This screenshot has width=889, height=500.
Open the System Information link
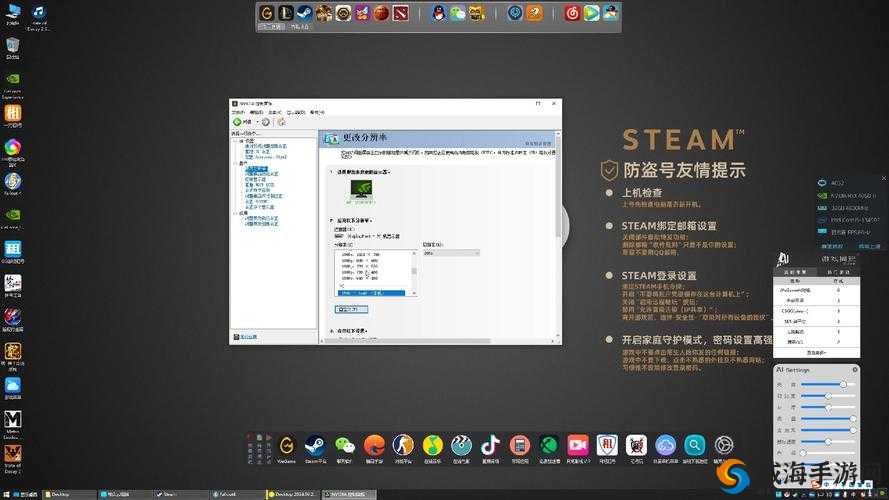point(248,337)
